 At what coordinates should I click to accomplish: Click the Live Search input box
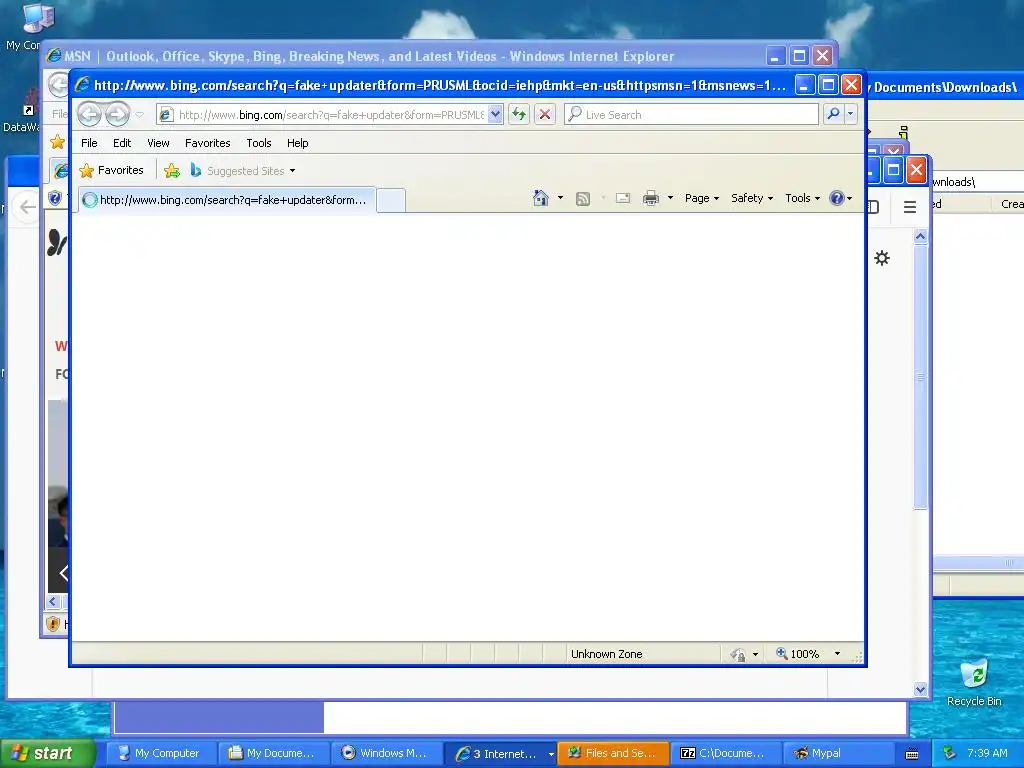point(691,115)
